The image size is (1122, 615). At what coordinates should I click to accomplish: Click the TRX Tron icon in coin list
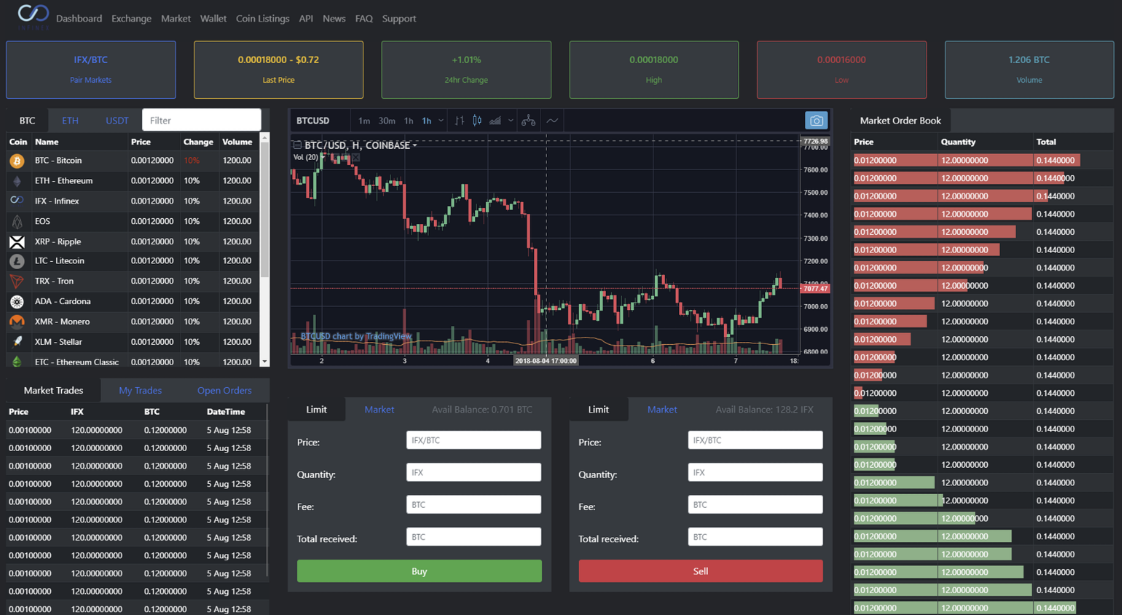tap(16, 281)
